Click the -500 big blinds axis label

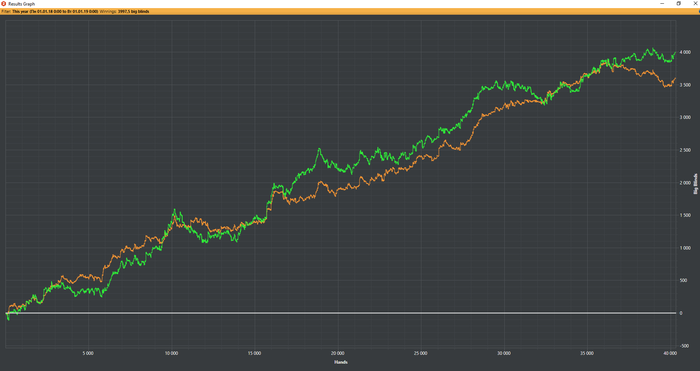point(685,346)
